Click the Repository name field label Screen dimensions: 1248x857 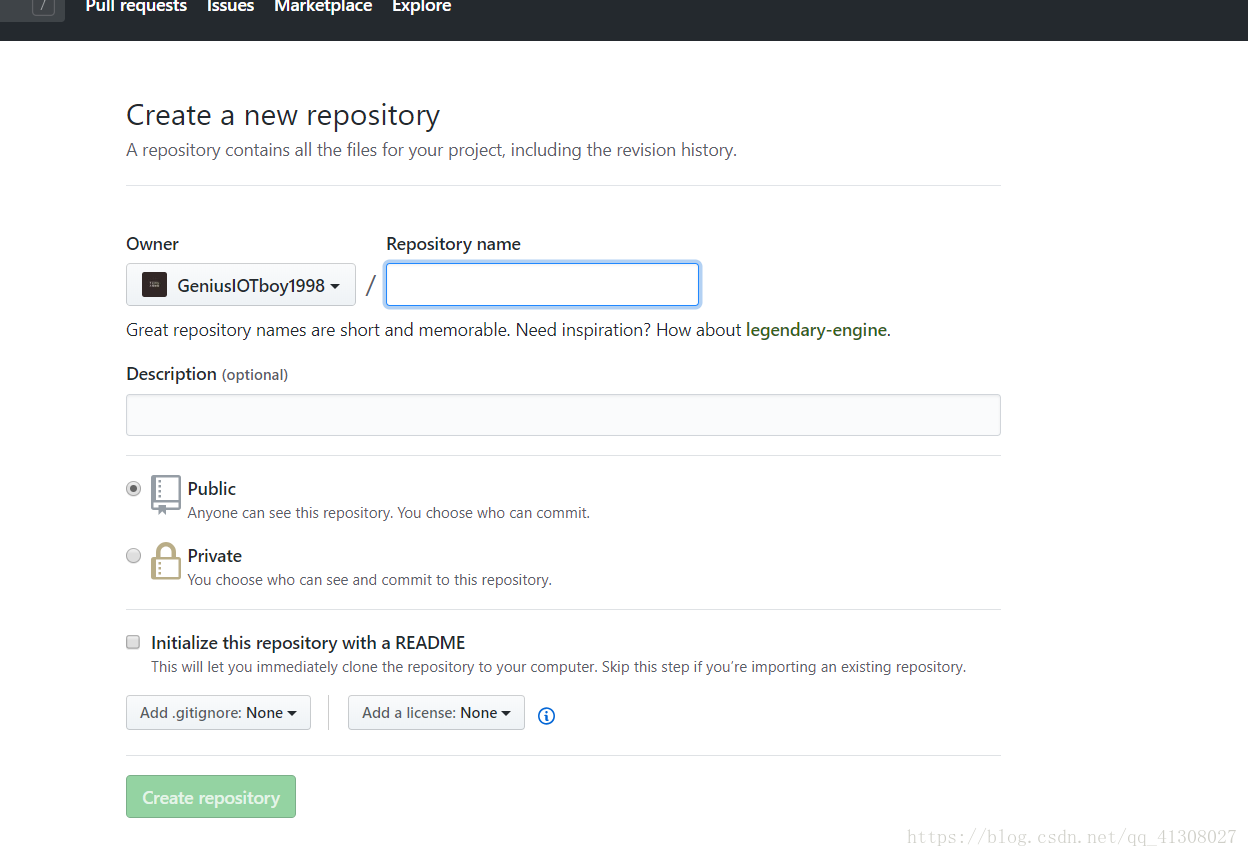453,244
